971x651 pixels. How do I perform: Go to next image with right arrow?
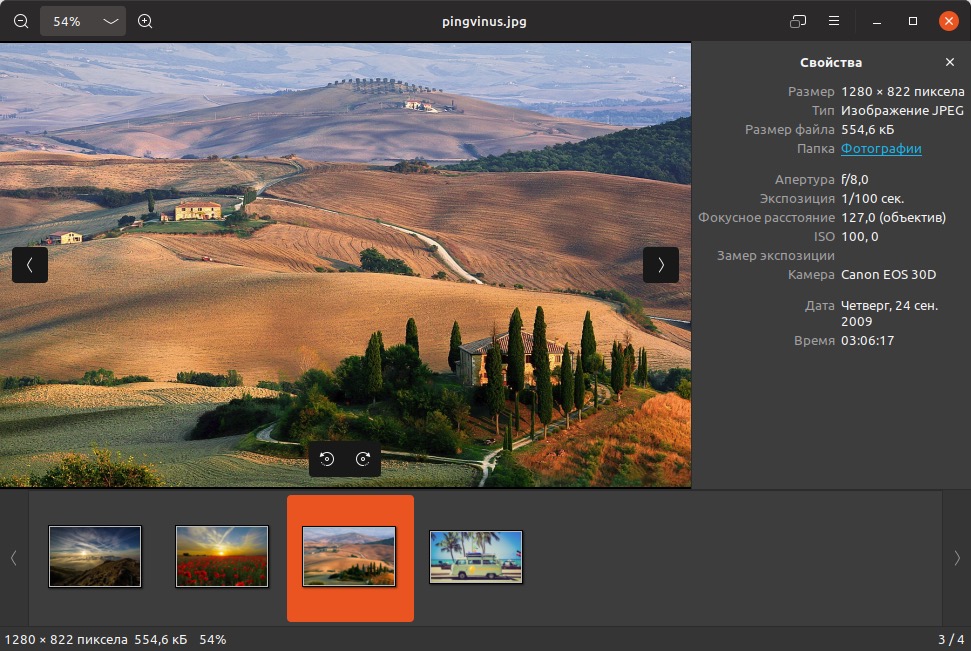pyautogui.click(x=661, y=265)
